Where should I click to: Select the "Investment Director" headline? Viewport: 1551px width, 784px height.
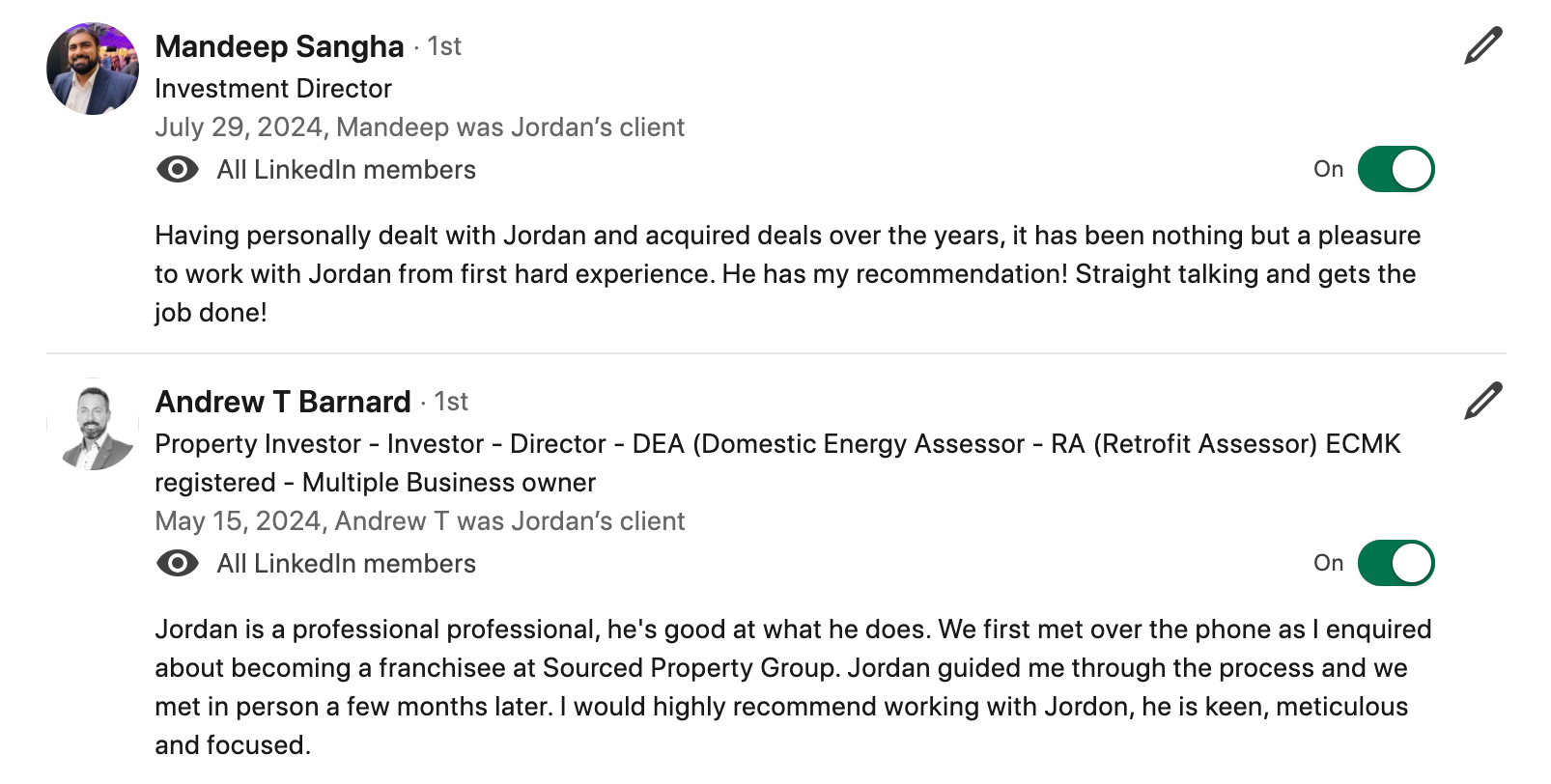pyautogui.click(x=273, y=89)
